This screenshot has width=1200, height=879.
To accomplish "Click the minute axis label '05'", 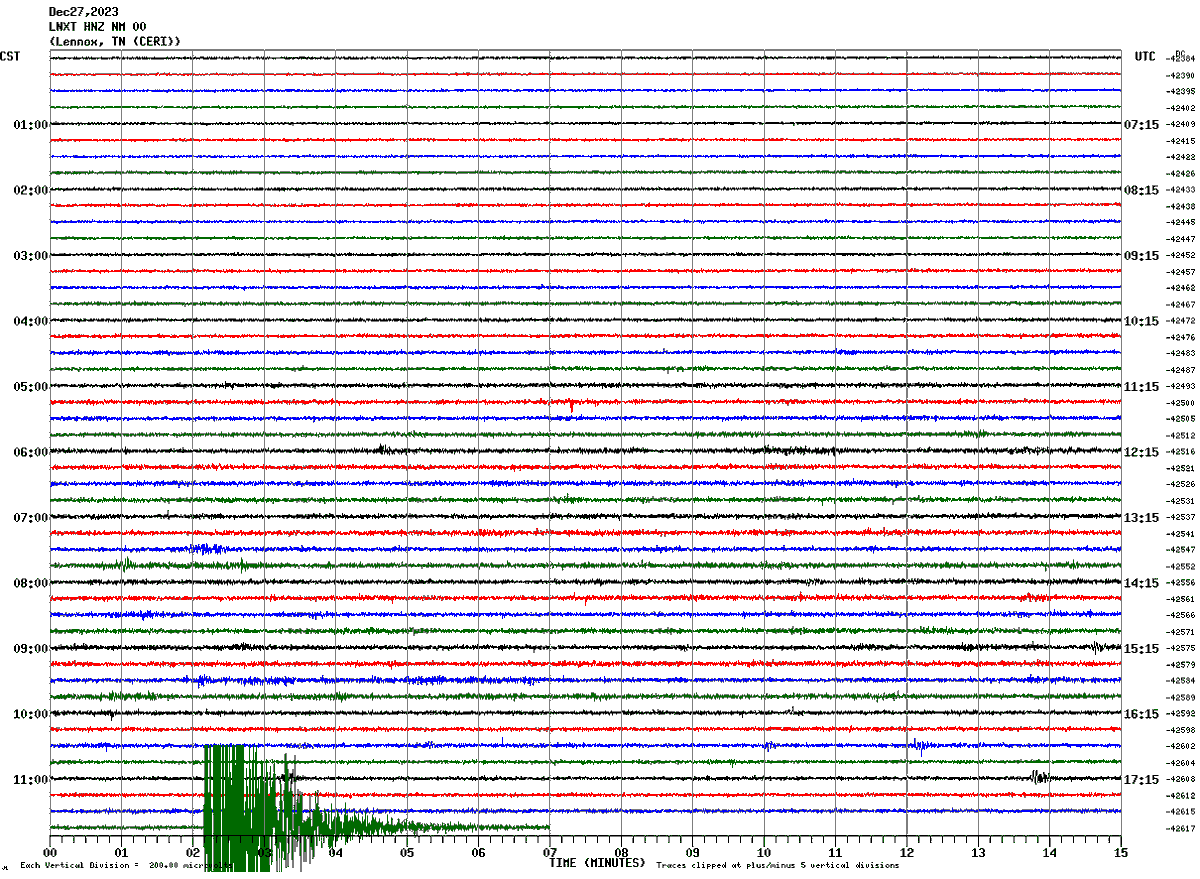I will [x=407, y=853].
